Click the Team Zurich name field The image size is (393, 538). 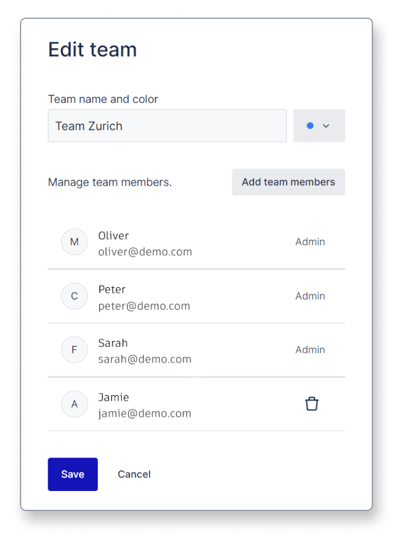(167, 126)
